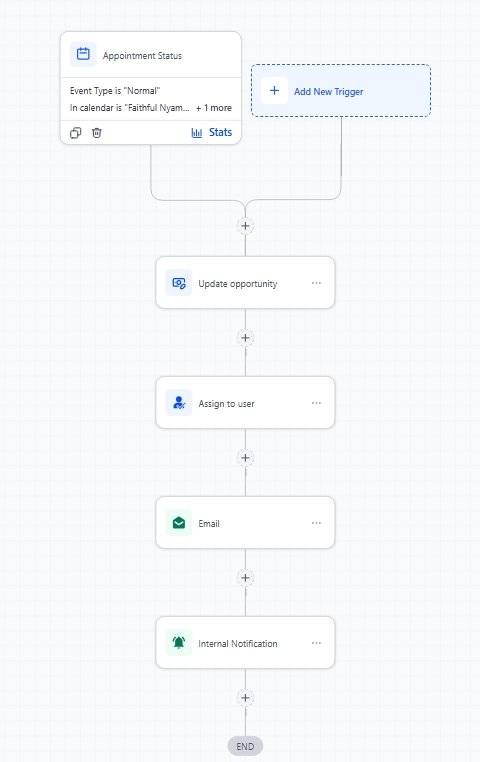
Task: Add step before the END node
Action: 245,698
